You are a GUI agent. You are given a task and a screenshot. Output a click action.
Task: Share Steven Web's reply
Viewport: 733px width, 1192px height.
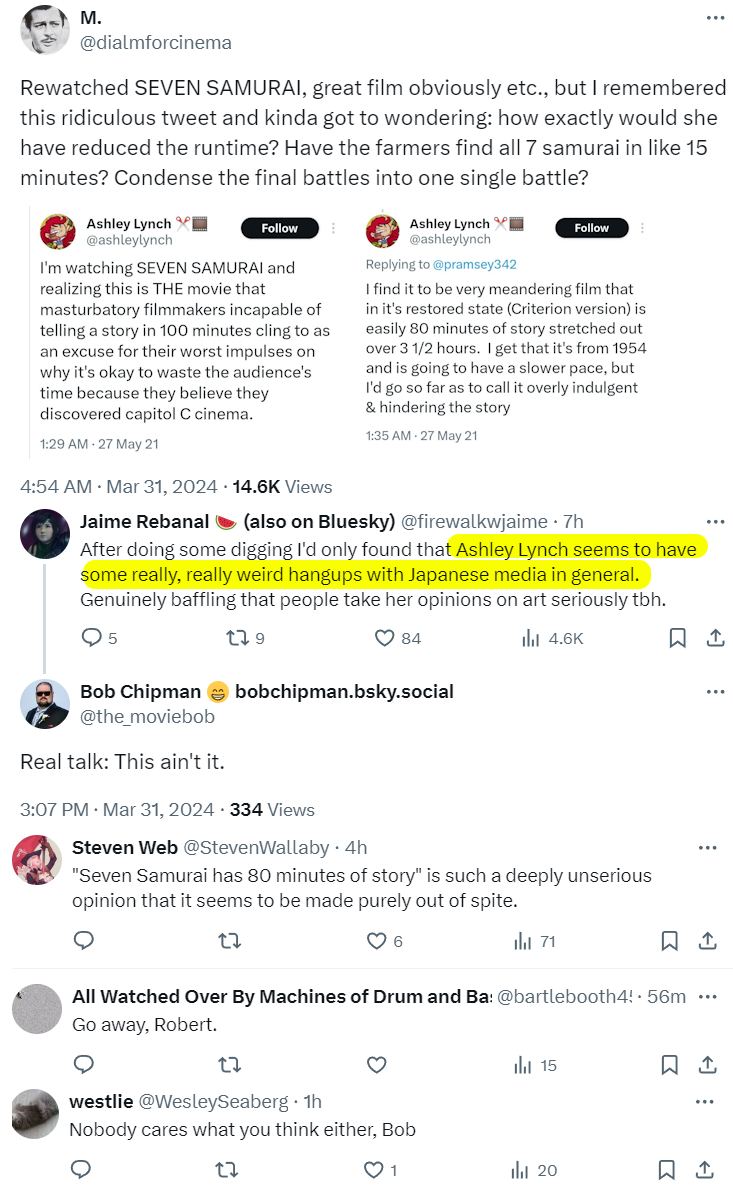coord(707,941)
